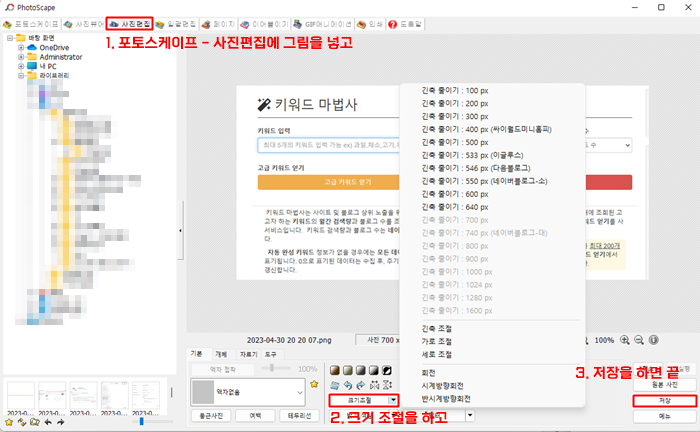
Task: Click the redo arrow icon
Action: [x=361, y=385]
